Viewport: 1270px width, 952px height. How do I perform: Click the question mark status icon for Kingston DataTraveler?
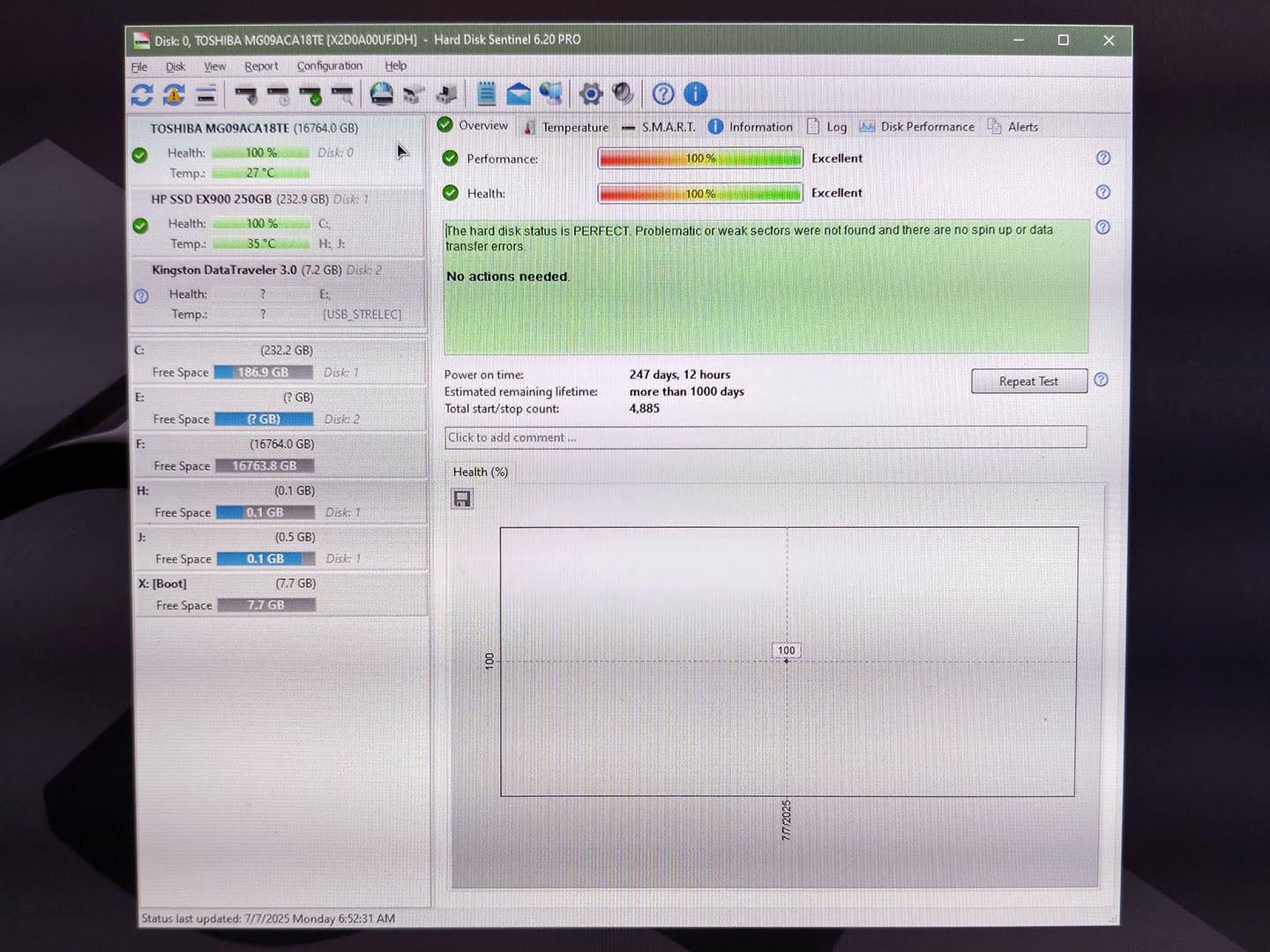point(141,296)
